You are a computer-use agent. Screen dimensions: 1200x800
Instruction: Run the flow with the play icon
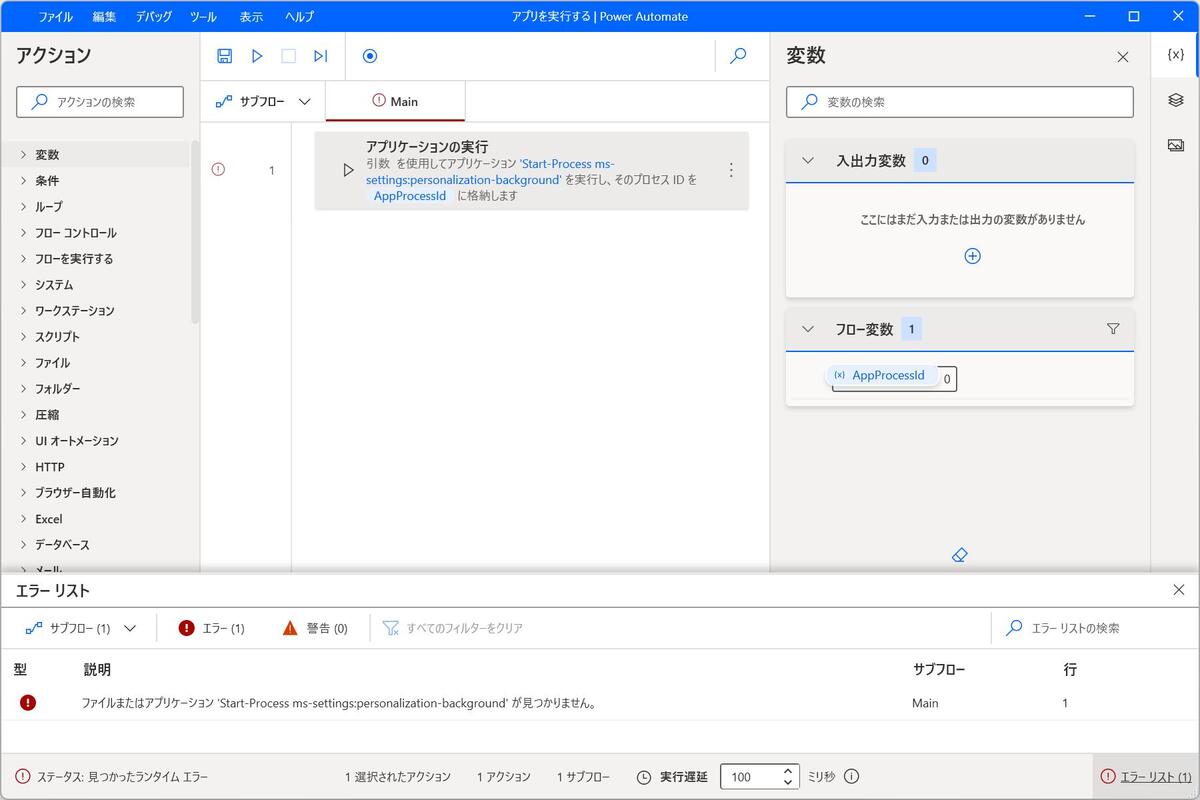257,56
